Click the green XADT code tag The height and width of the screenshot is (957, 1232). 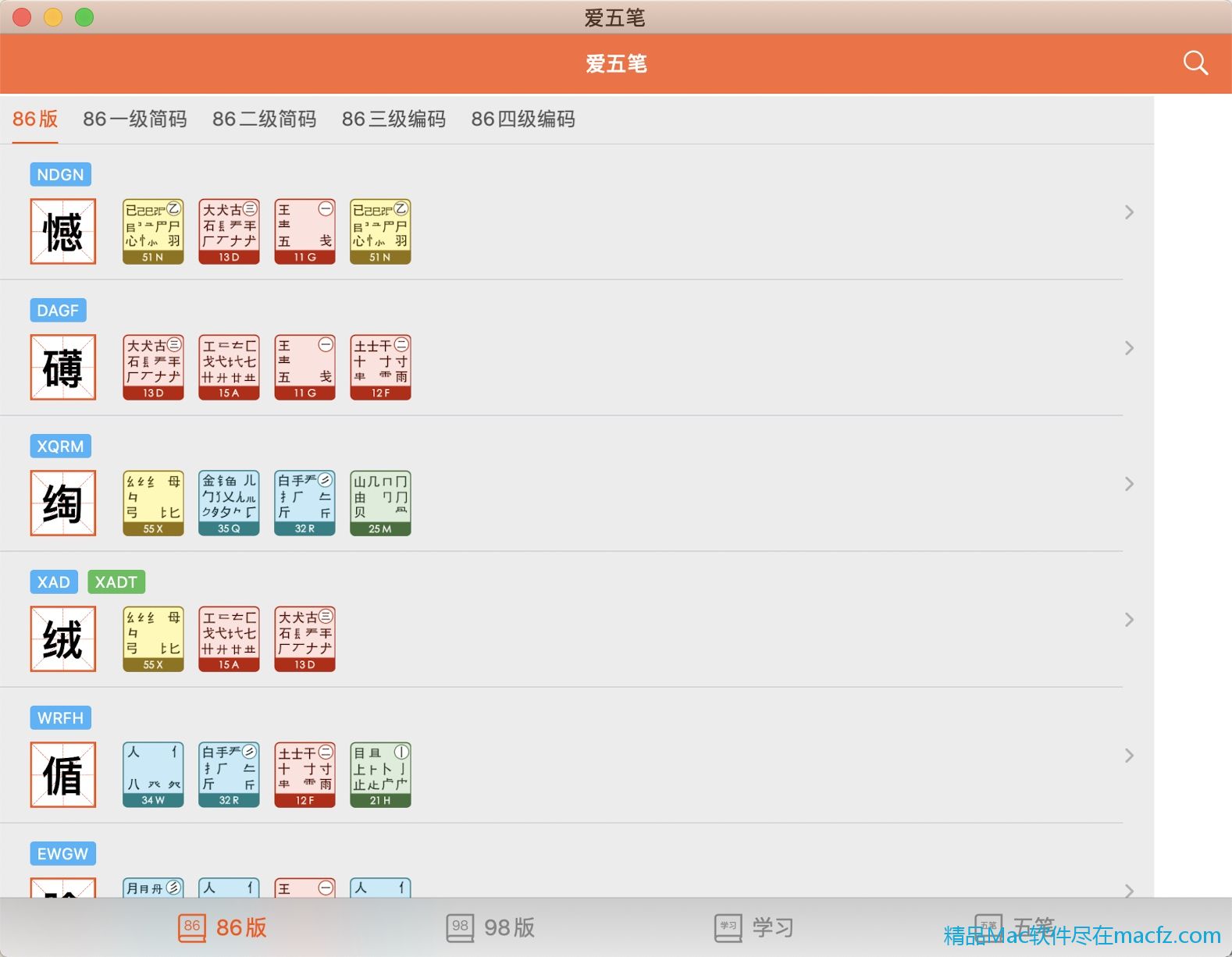116,582
